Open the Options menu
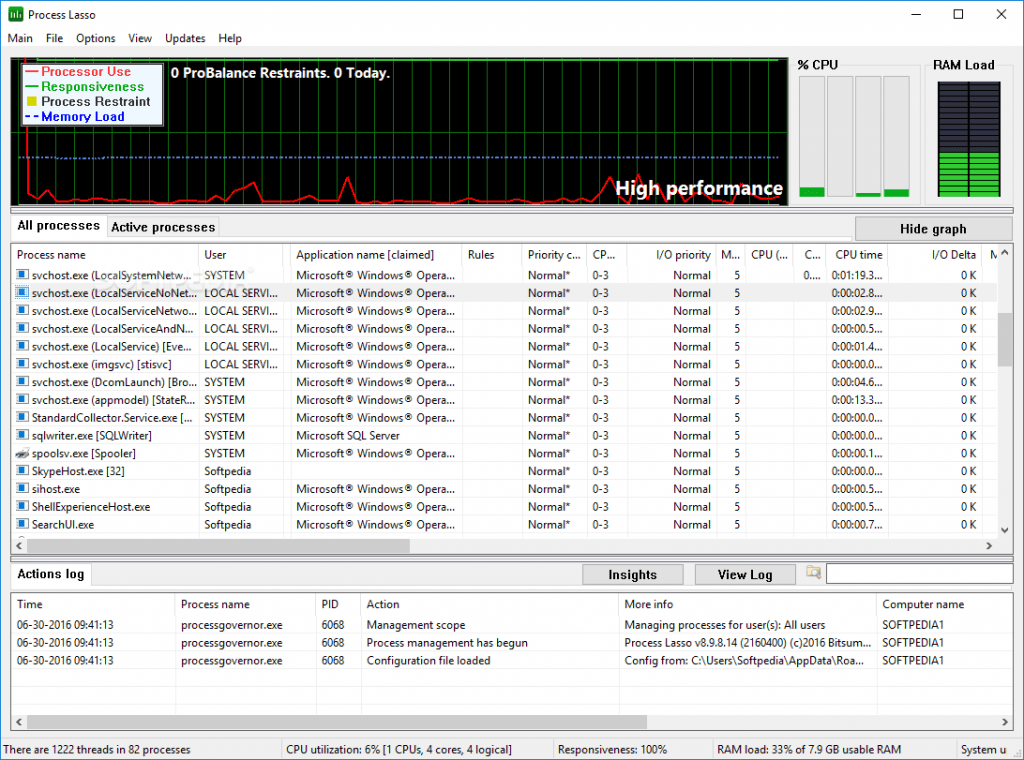 pos(96,38)
